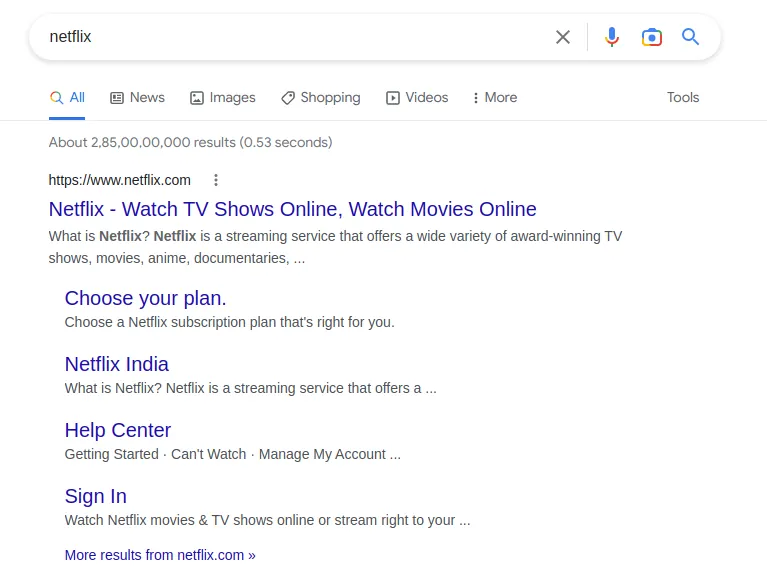Click 'Watch Netflix movies & TV shows online' description
This screenshot has width=767, height=581.
click(267, 520)
